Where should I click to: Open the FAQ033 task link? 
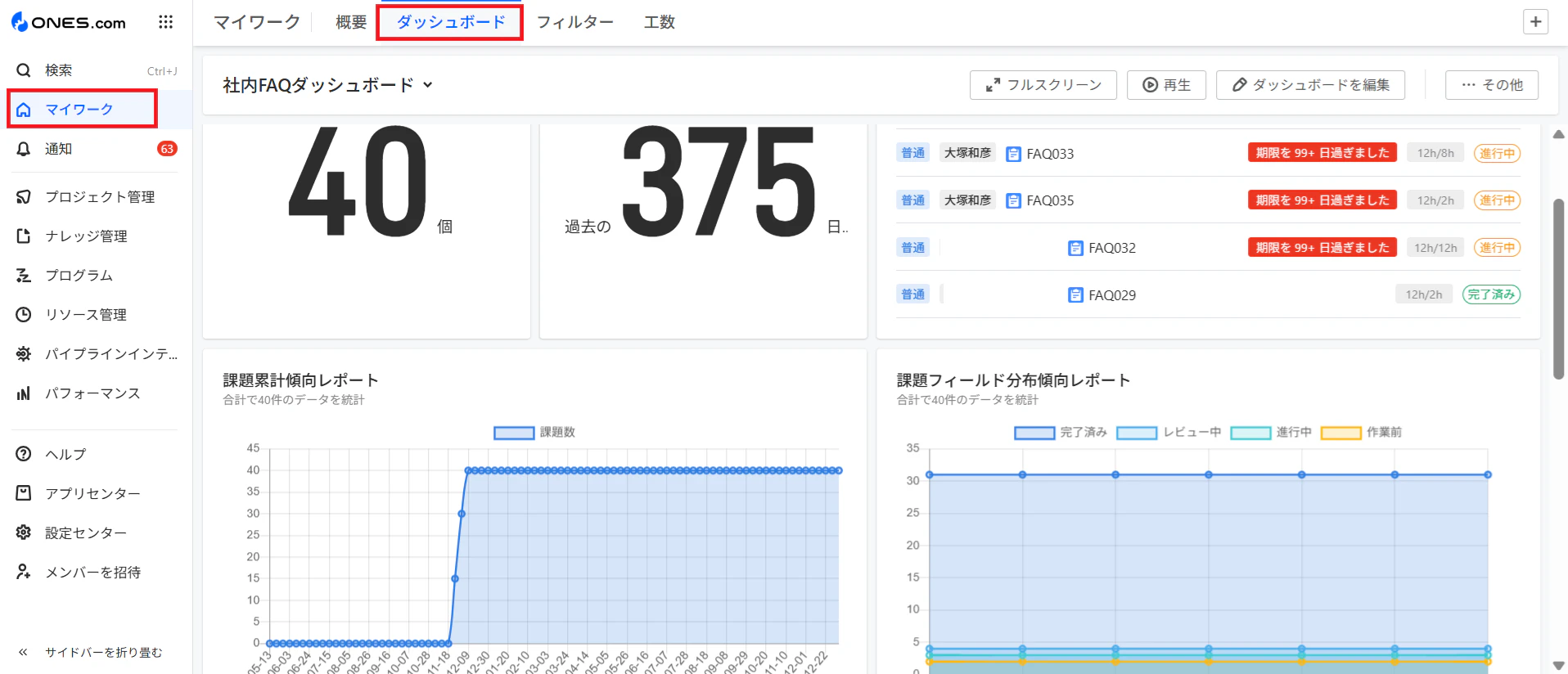(1050, 154)
